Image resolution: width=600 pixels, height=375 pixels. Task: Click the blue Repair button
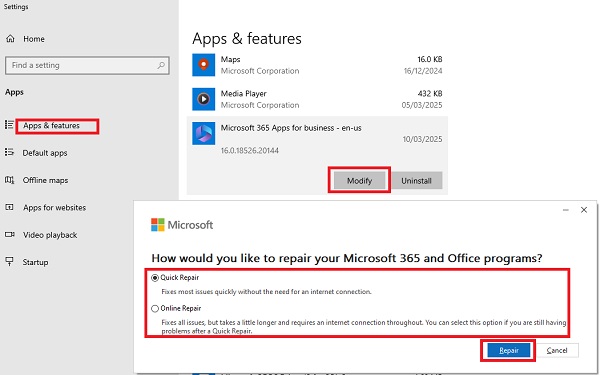(509, 350)
